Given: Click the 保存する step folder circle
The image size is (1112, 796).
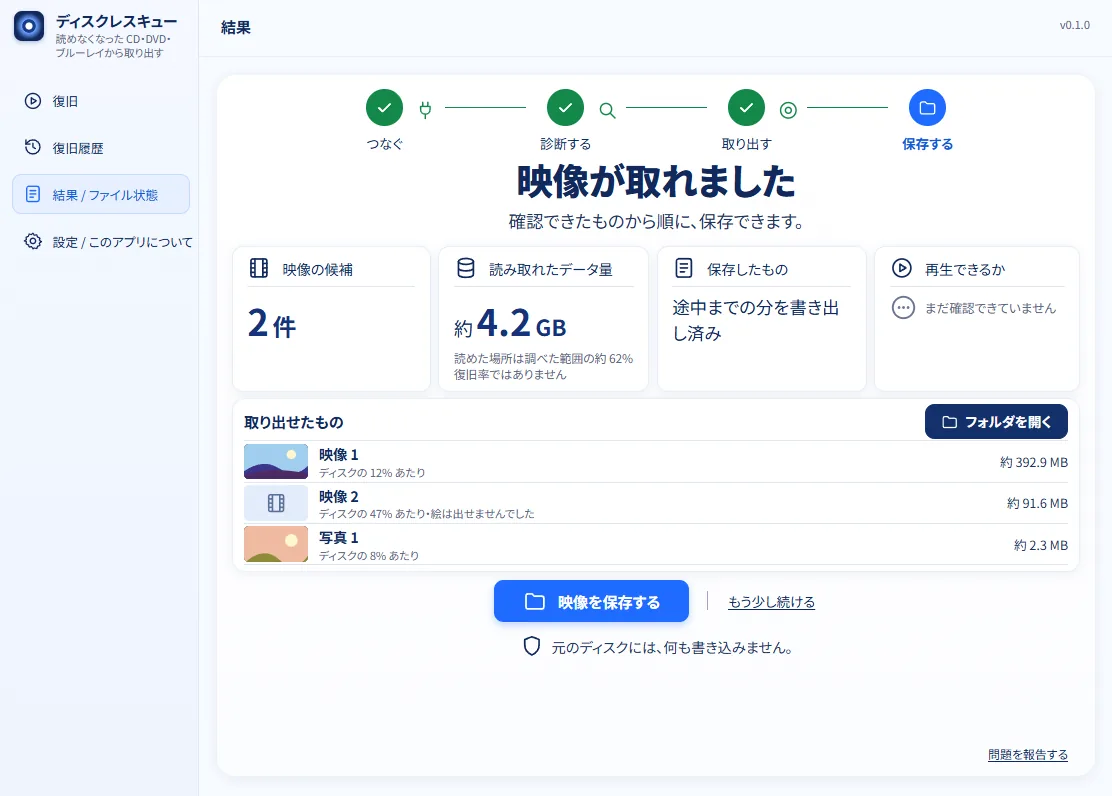Looking at the screenshot, I should click(x=927, y=108).
